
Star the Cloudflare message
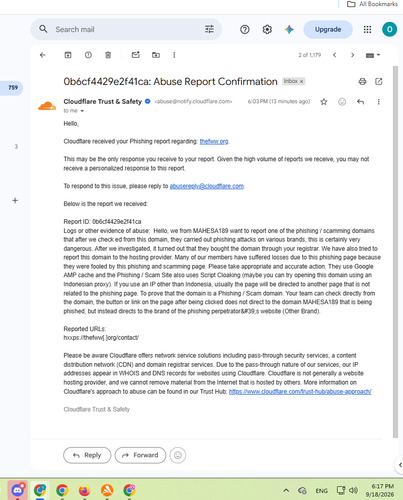324,102
